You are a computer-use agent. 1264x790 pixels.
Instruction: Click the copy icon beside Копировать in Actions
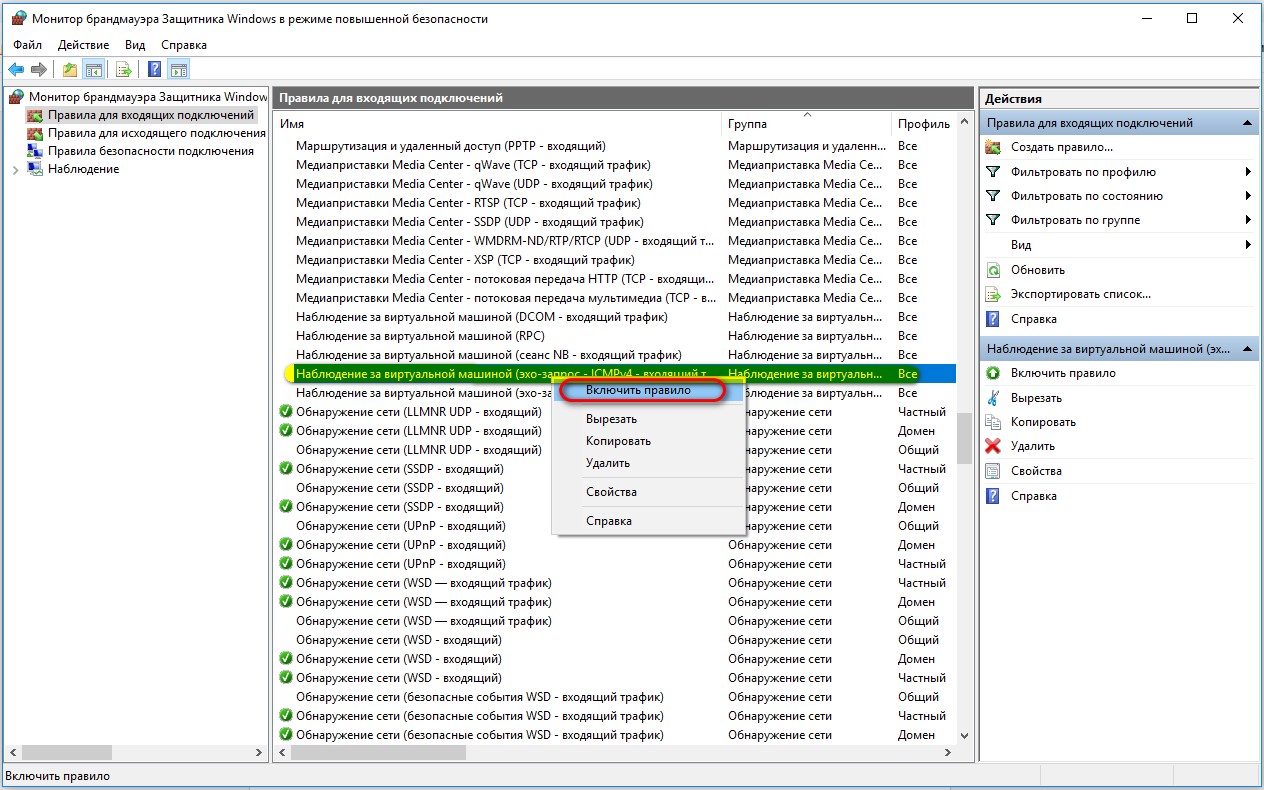[993, 422]
